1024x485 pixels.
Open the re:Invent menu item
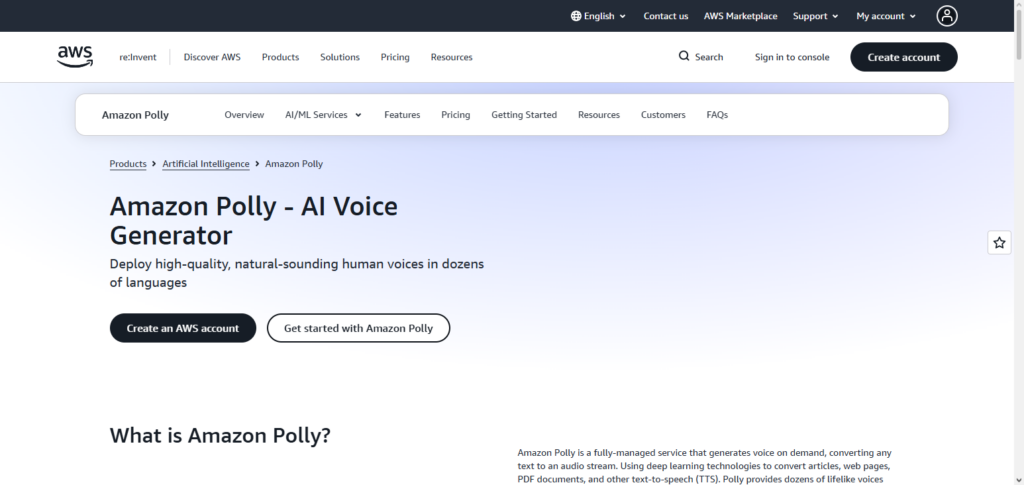tap(138, 57)
